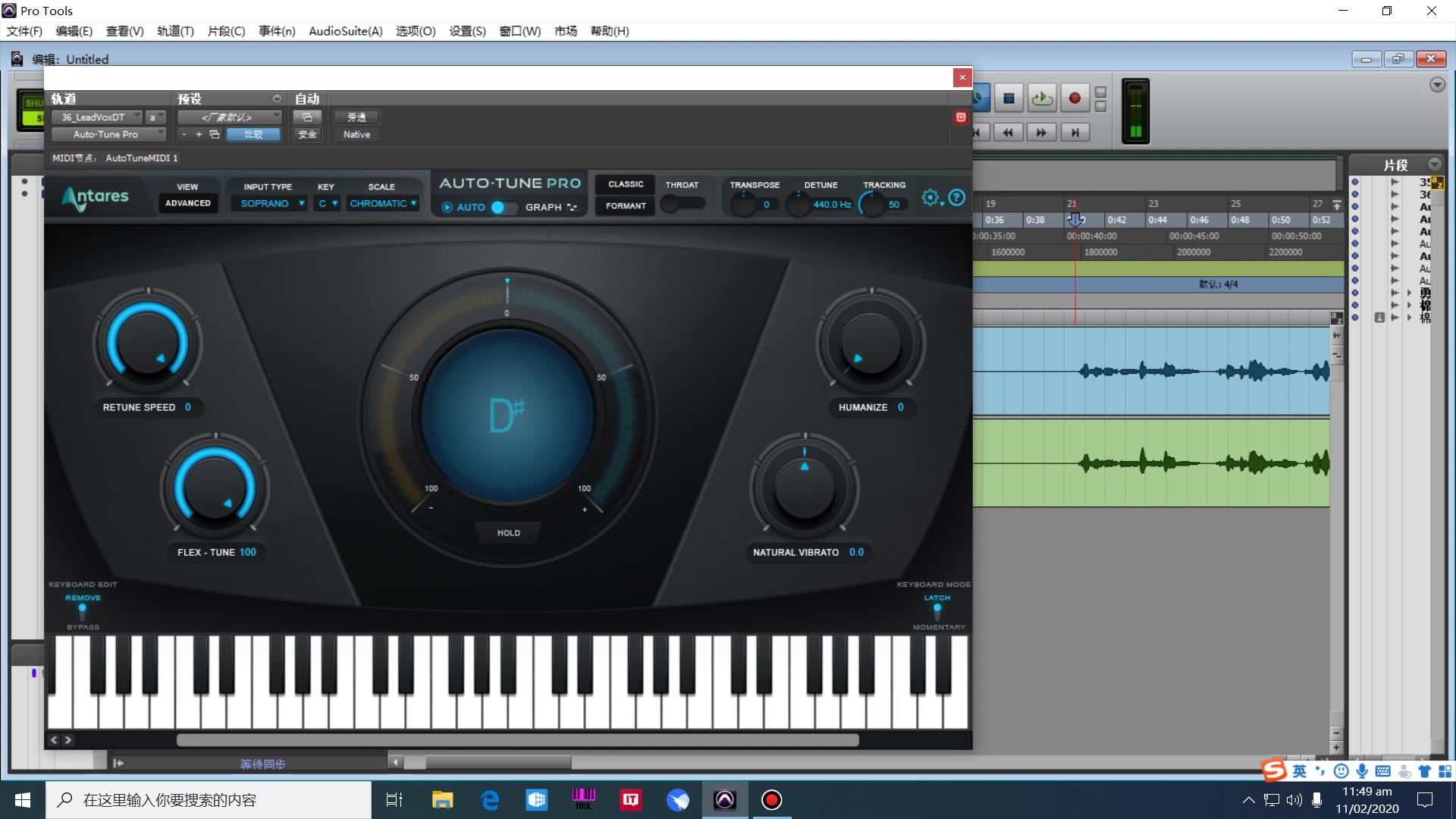
Task: Click the record button in transport
Action: pyautogui.click(x=1075, y=98)
